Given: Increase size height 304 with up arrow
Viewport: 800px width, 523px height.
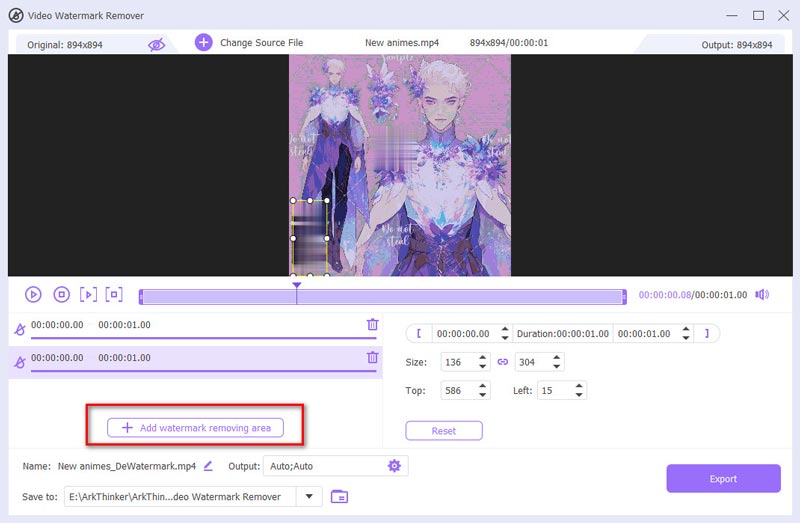Looking at the screenshot, I should (x=557, y=358).
